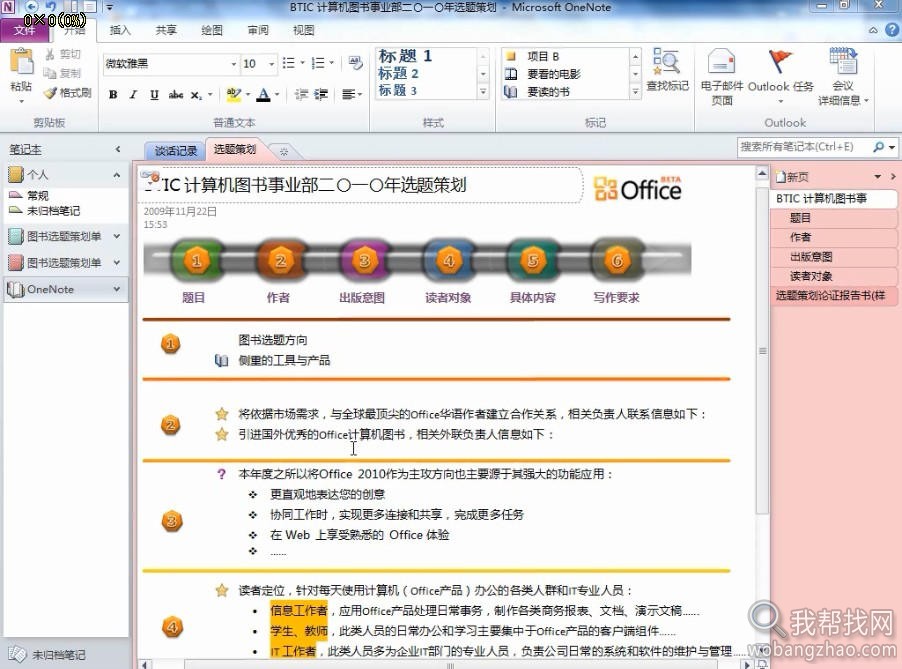Click the decrease indent icon

(301, 94)
